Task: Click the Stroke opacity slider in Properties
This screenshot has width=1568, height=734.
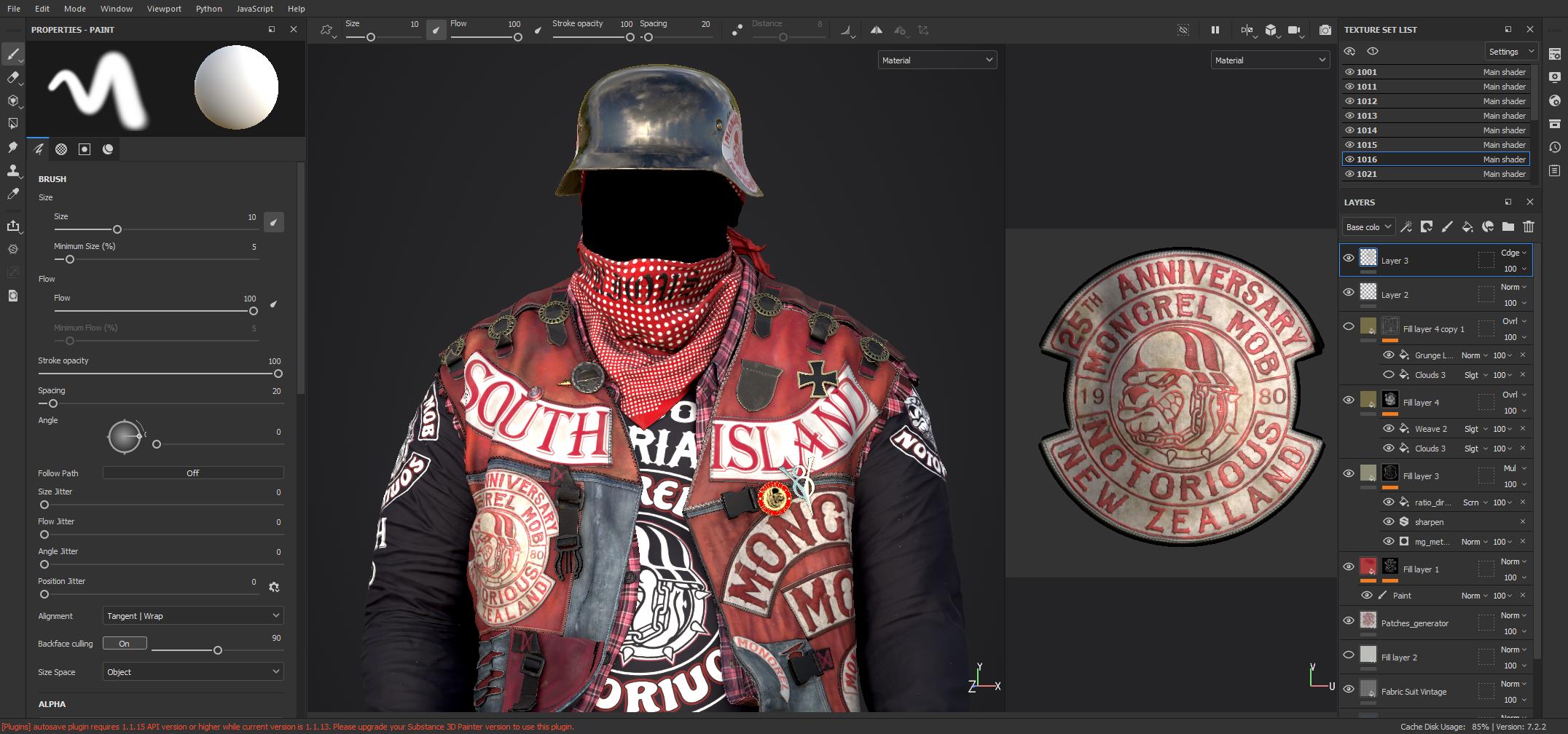Action: [160, 374]
